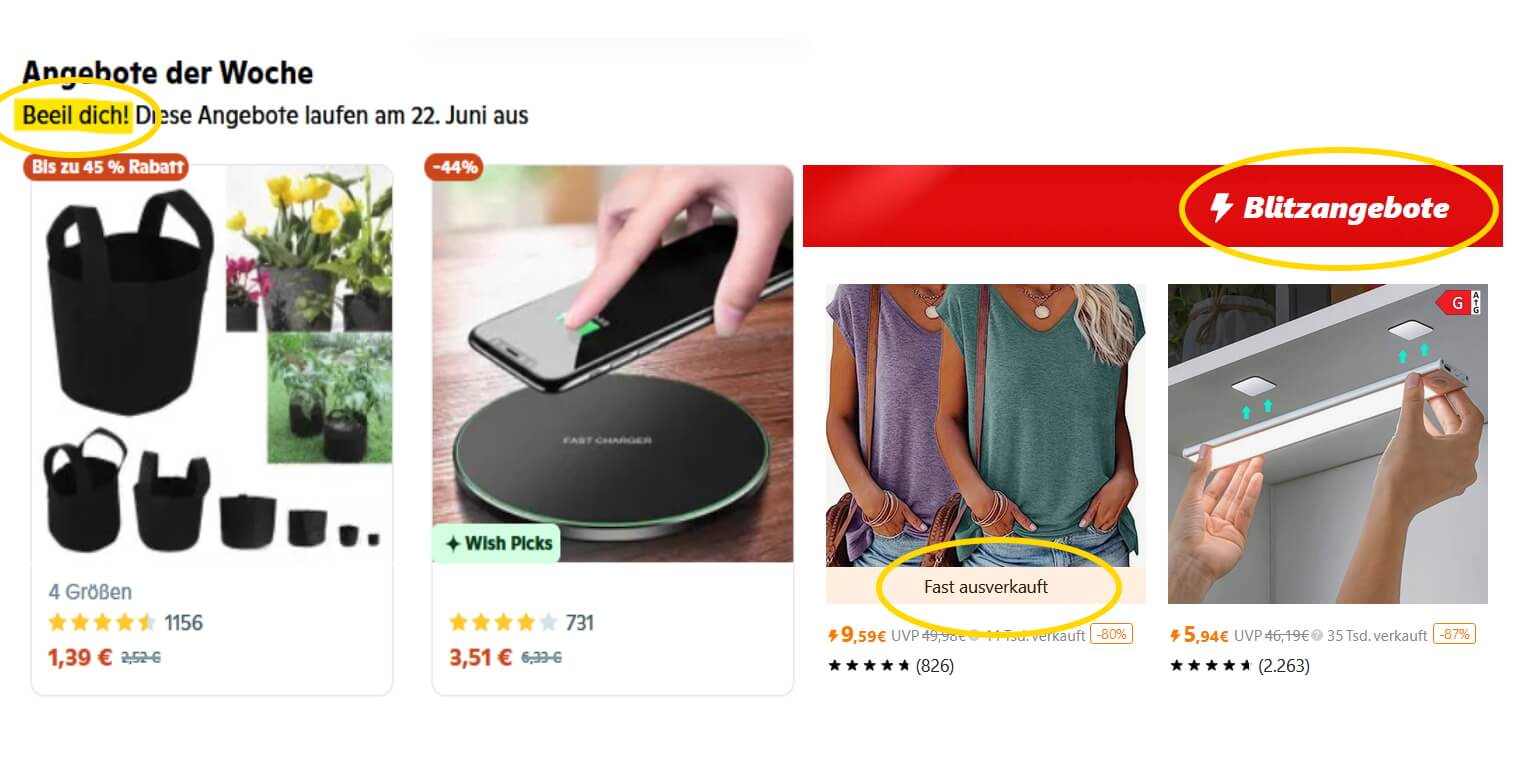Click the energy label G icon
This screenshot has height=768, width=1536.
coord(1458,302)
